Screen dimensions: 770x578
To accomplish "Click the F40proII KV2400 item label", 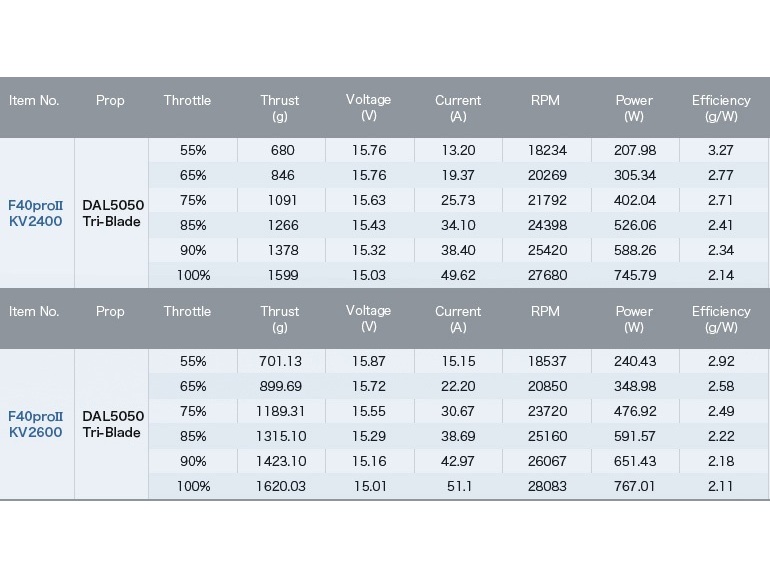I will click(x=36, y=213).
